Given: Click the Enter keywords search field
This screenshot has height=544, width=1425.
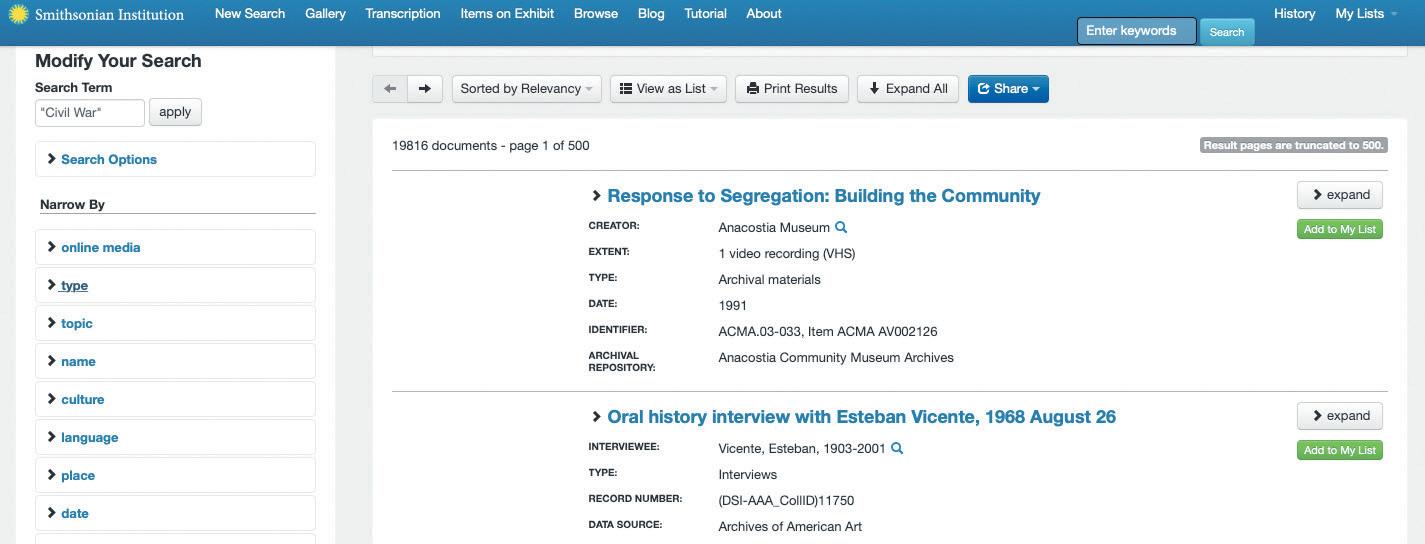Looking at the screenshot, I should (1136, 31).
